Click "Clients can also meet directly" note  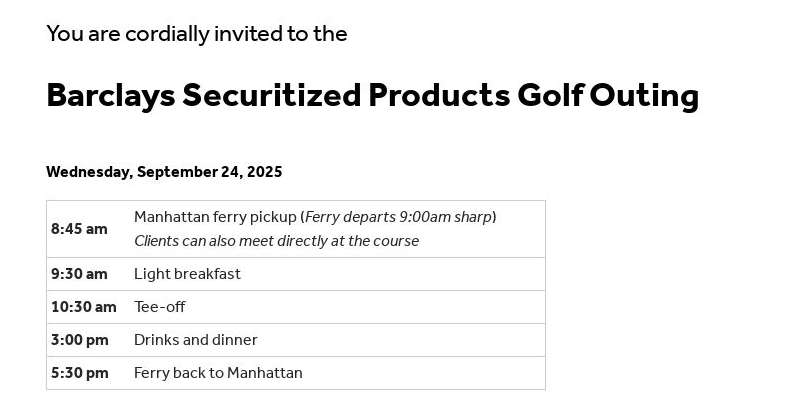tap(276, 241)
